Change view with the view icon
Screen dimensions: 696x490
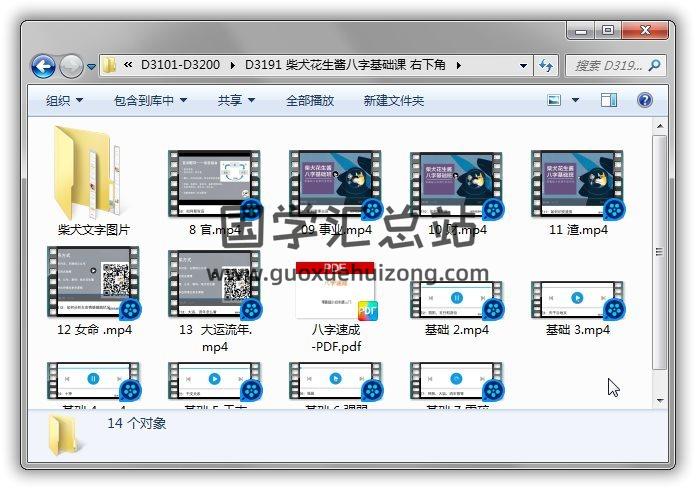pos(554,100)
